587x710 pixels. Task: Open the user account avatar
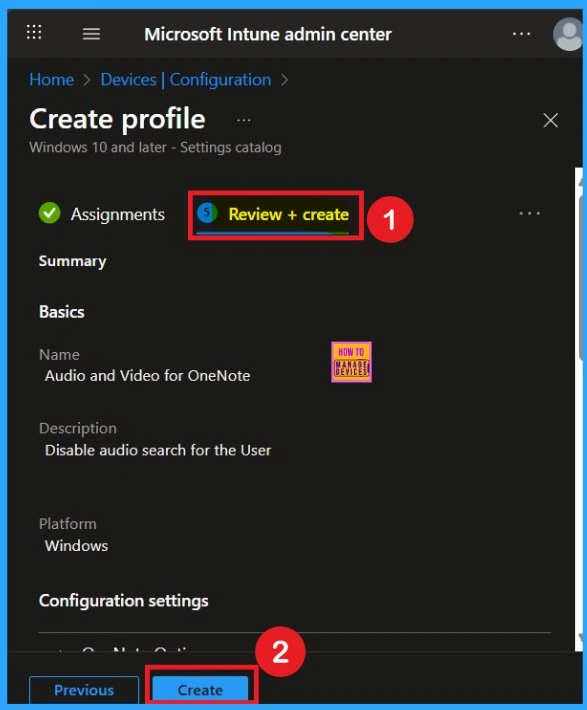pos(569,34)
